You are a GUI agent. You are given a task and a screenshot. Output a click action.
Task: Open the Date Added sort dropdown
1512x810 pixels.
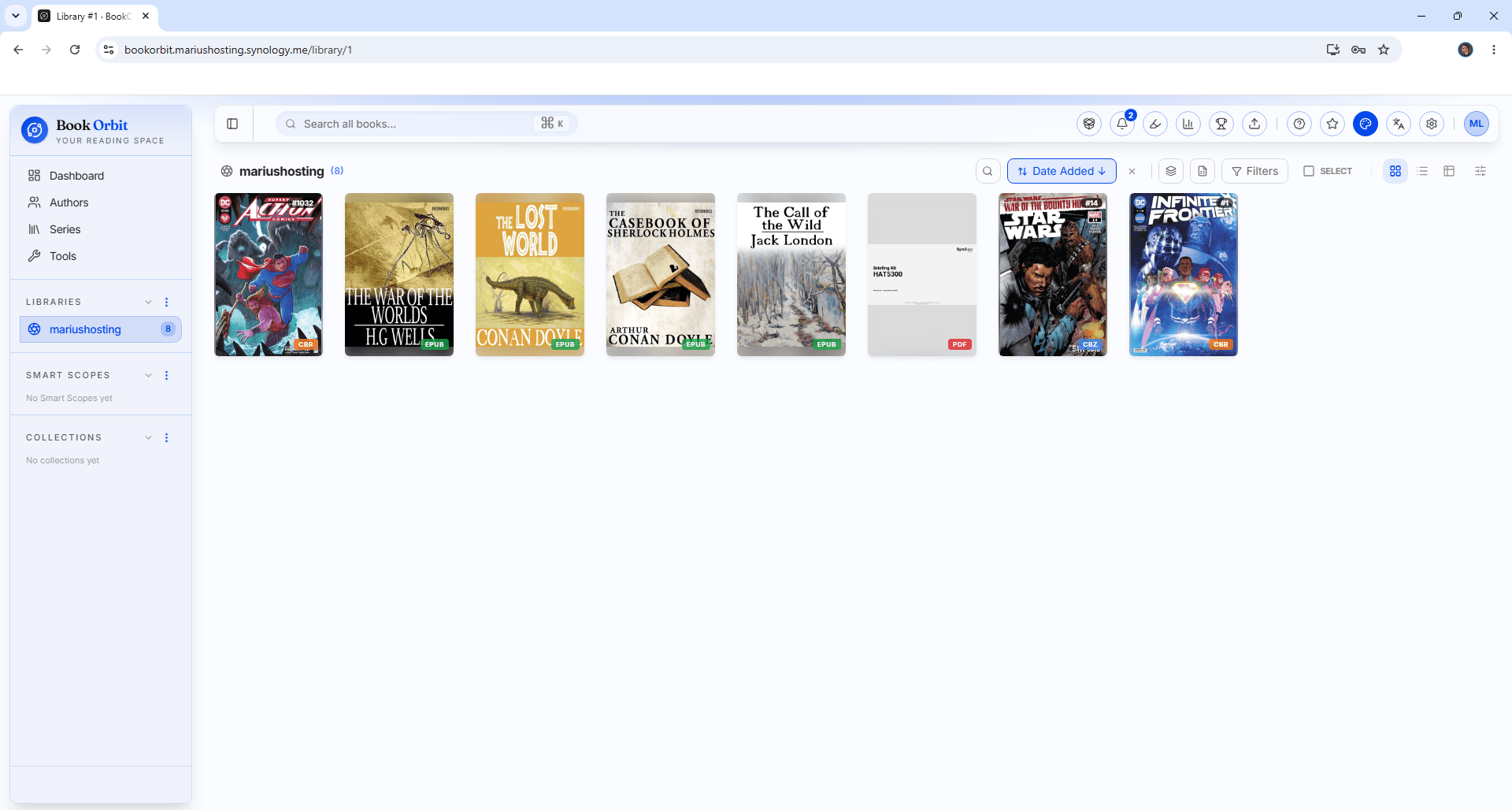(x=1062, y=171)
